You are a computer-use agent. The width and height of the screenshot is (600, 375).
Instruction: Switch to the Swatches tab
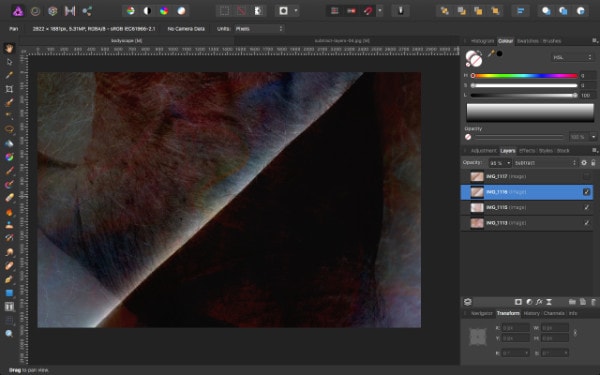[528, 41]
